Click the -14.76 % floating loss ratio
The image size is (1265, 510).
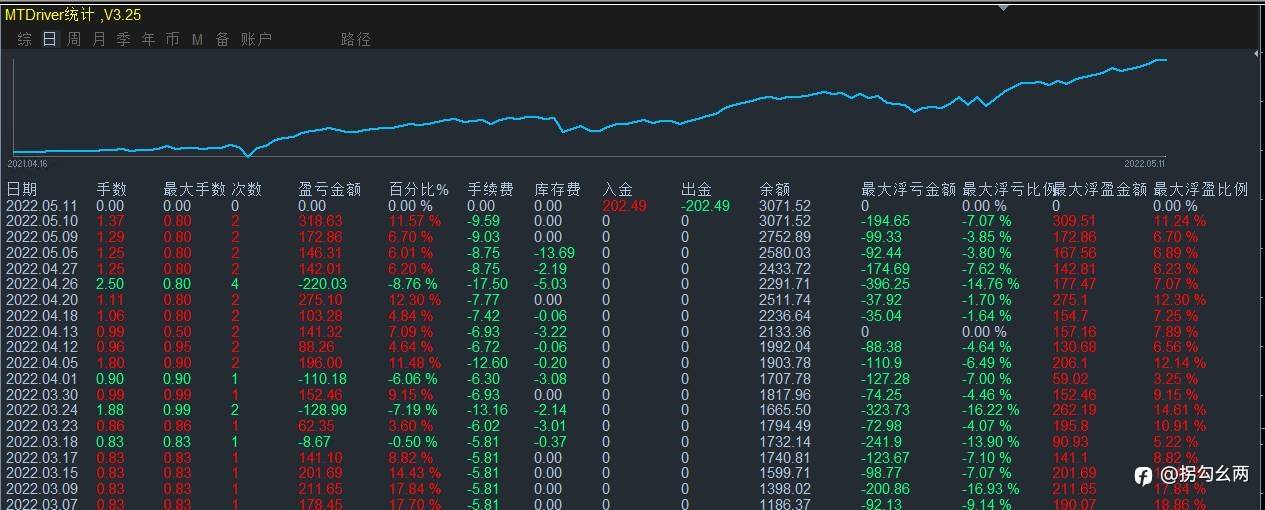pyautogui.click(x=991, y=284)
